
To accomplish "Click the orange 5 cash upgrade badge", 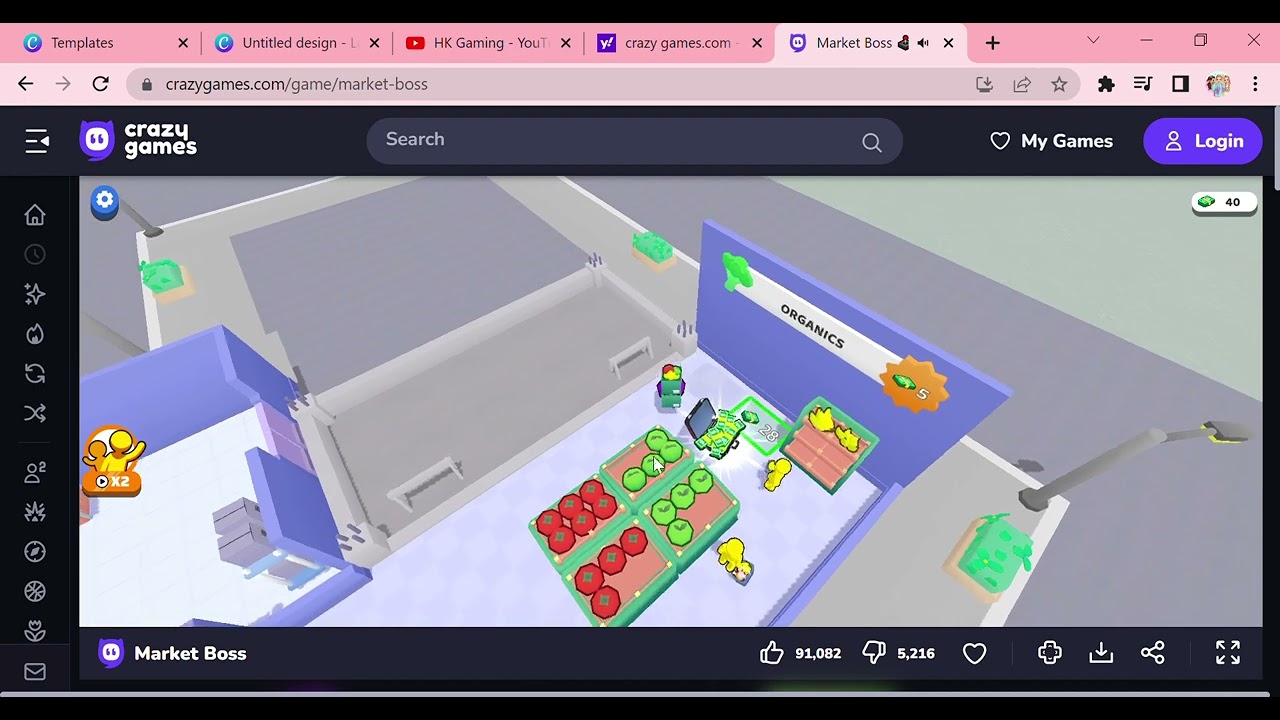I will [913, 385].
